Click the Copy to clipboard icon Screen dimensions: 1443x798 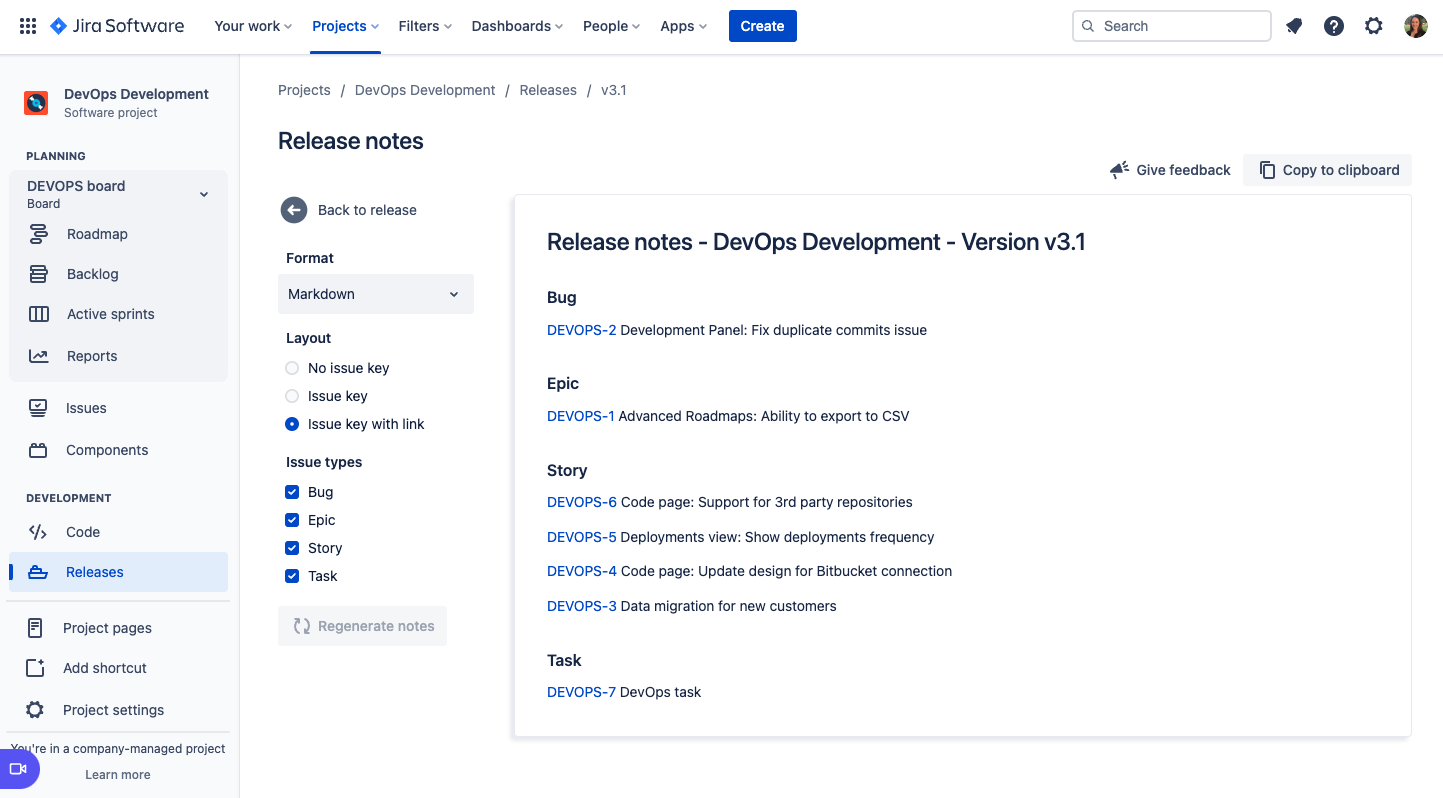tap(1267, 170)
